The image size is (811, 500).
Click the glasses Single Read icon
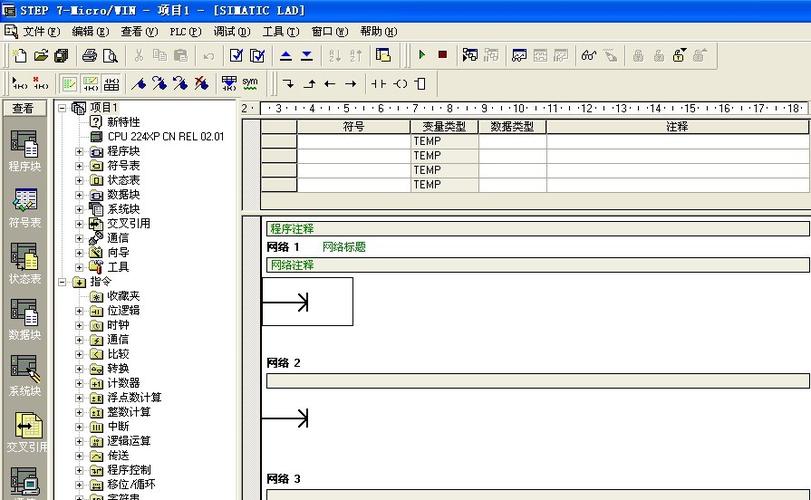(589, 55)
